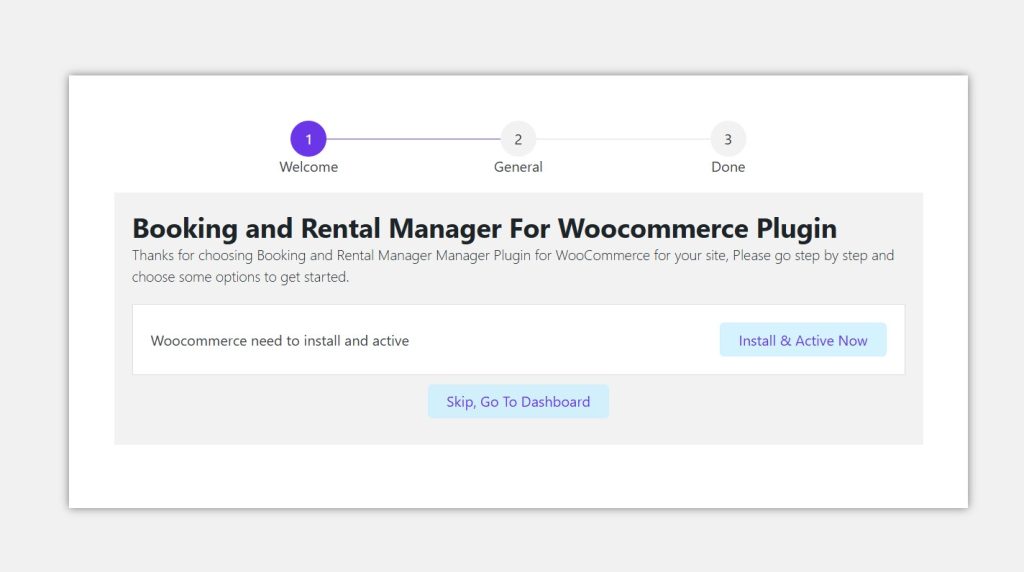
Task: Click the word 'Booking' in the heading
Action: click(x=184, y=228)
